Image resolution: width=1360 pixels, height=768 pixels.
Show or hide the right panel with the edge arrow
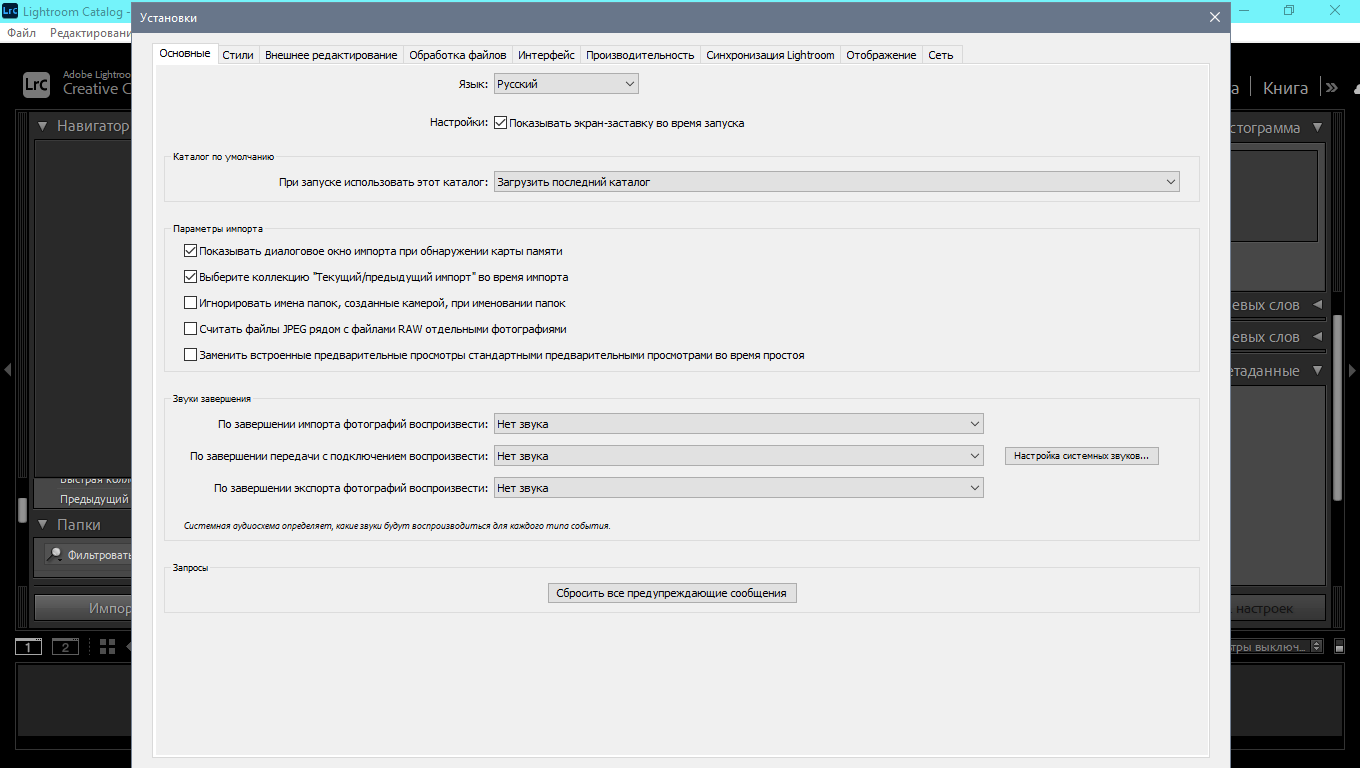coord(1352,370)
